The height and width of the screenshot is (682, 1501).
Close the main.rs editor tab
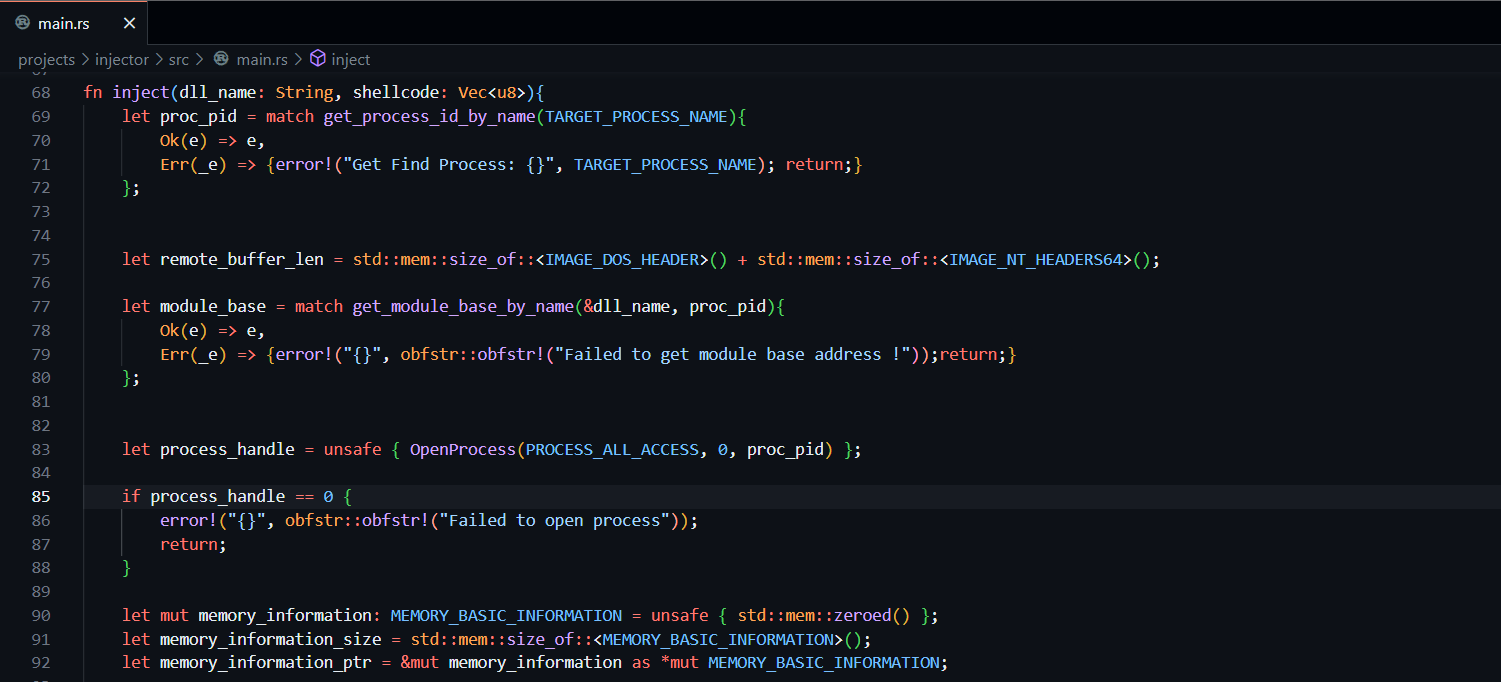click(129, 23)
